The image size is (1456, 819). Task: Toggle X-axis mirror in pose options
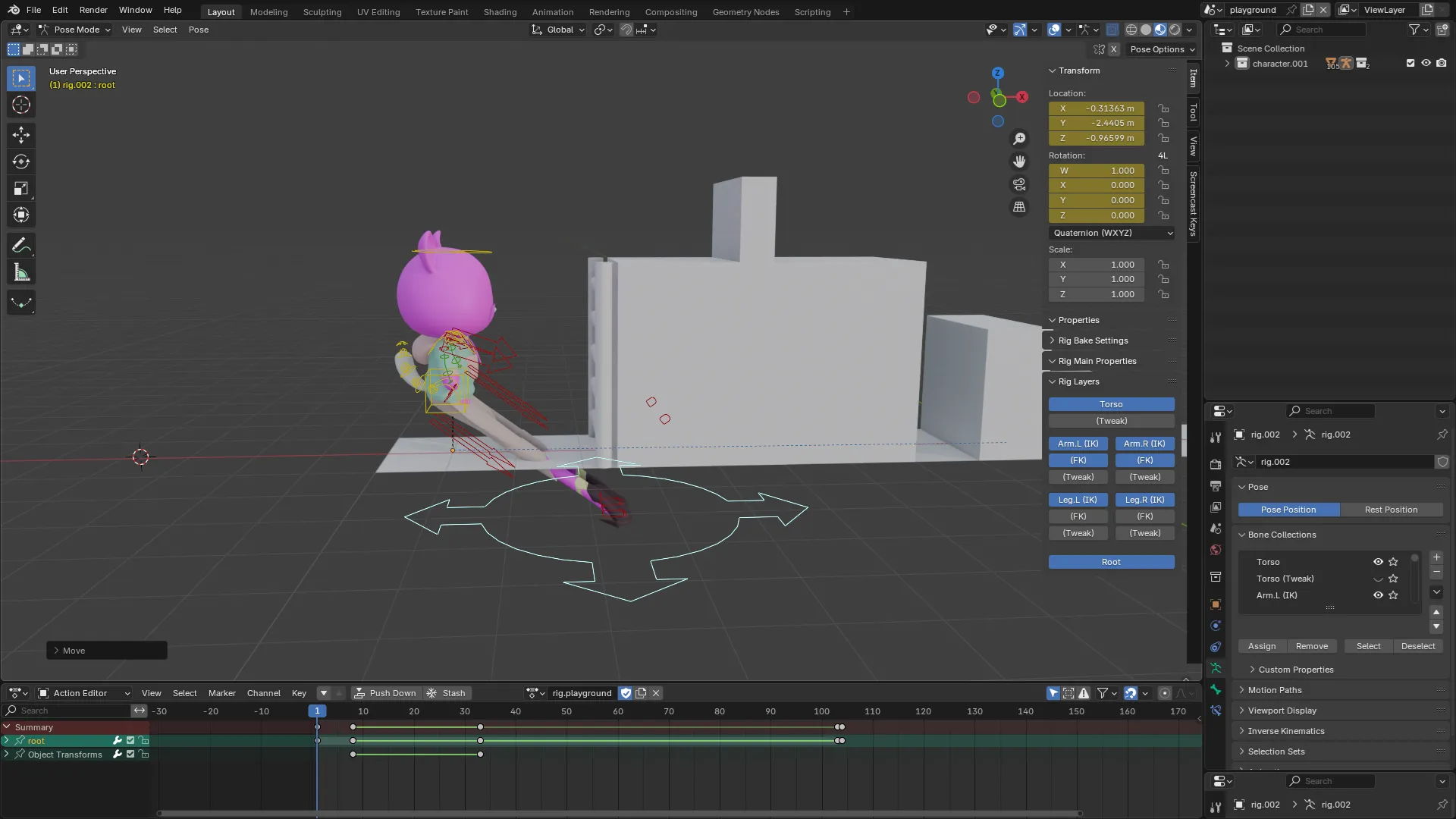(1113, 49)
